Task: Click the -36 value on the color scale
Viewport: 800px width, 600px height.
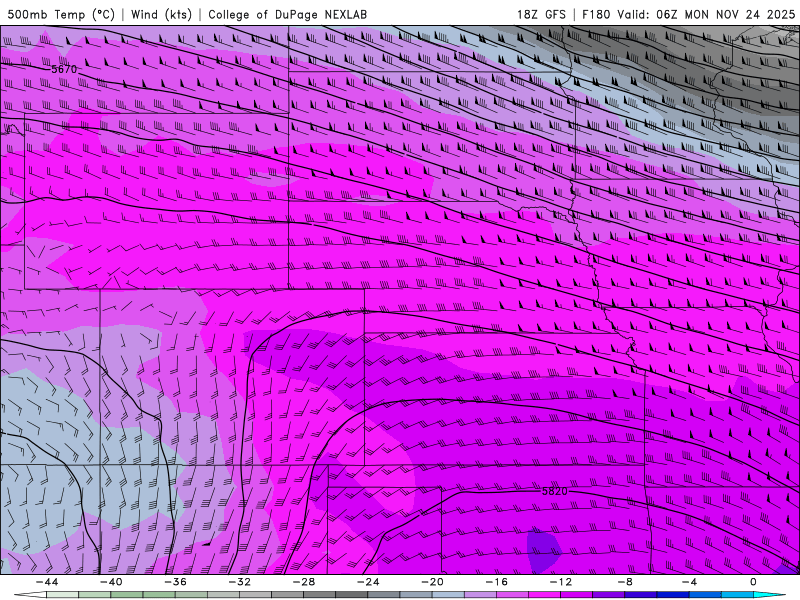Action: pos(175,582)
